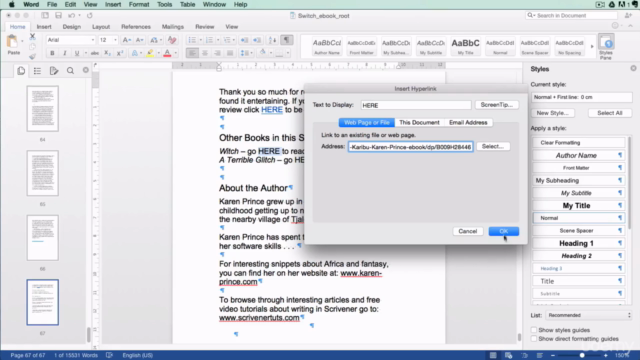Apply Underline formatting
Image resolution: width=640 pixels, height=360 pixels.
click(x=76, y=53)
